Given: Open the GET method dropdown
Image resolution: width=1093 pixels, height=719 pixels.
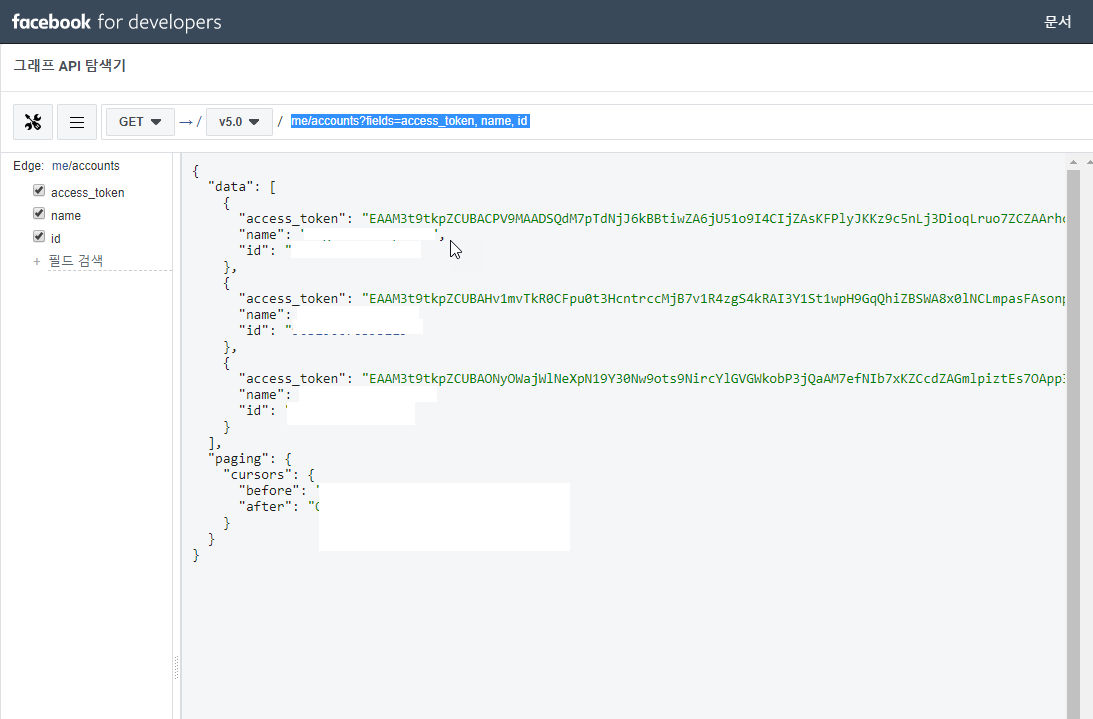Looking at the screenshot, I should [x=140, y=122].
